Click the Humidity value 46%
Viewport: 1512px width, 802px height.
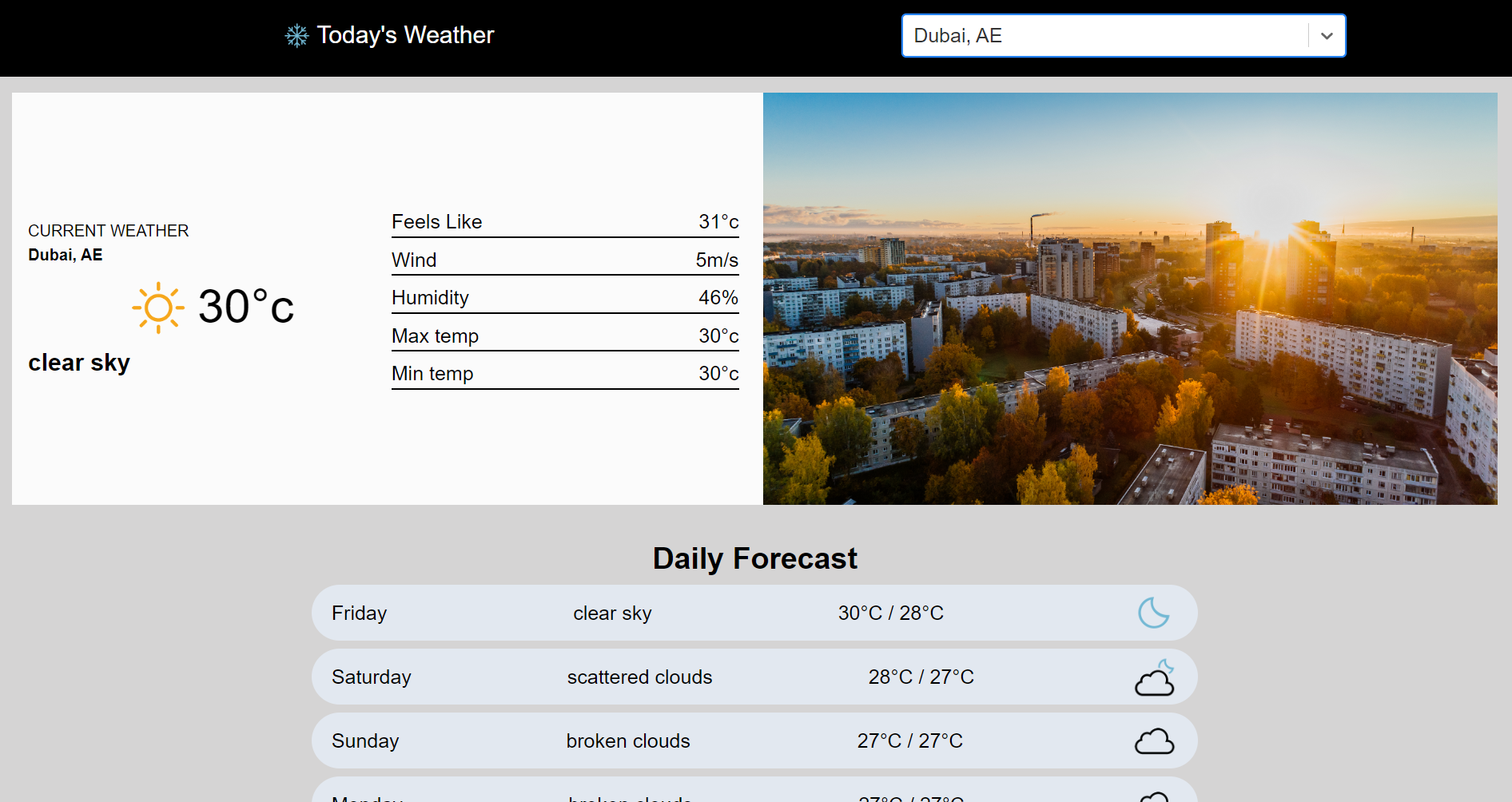click(718, 298)
